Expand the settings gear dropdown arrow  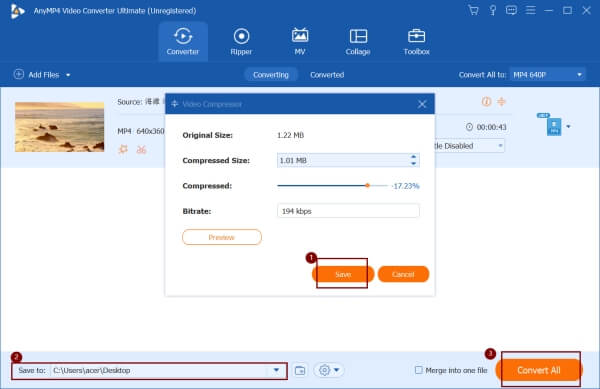pos(336,370)
